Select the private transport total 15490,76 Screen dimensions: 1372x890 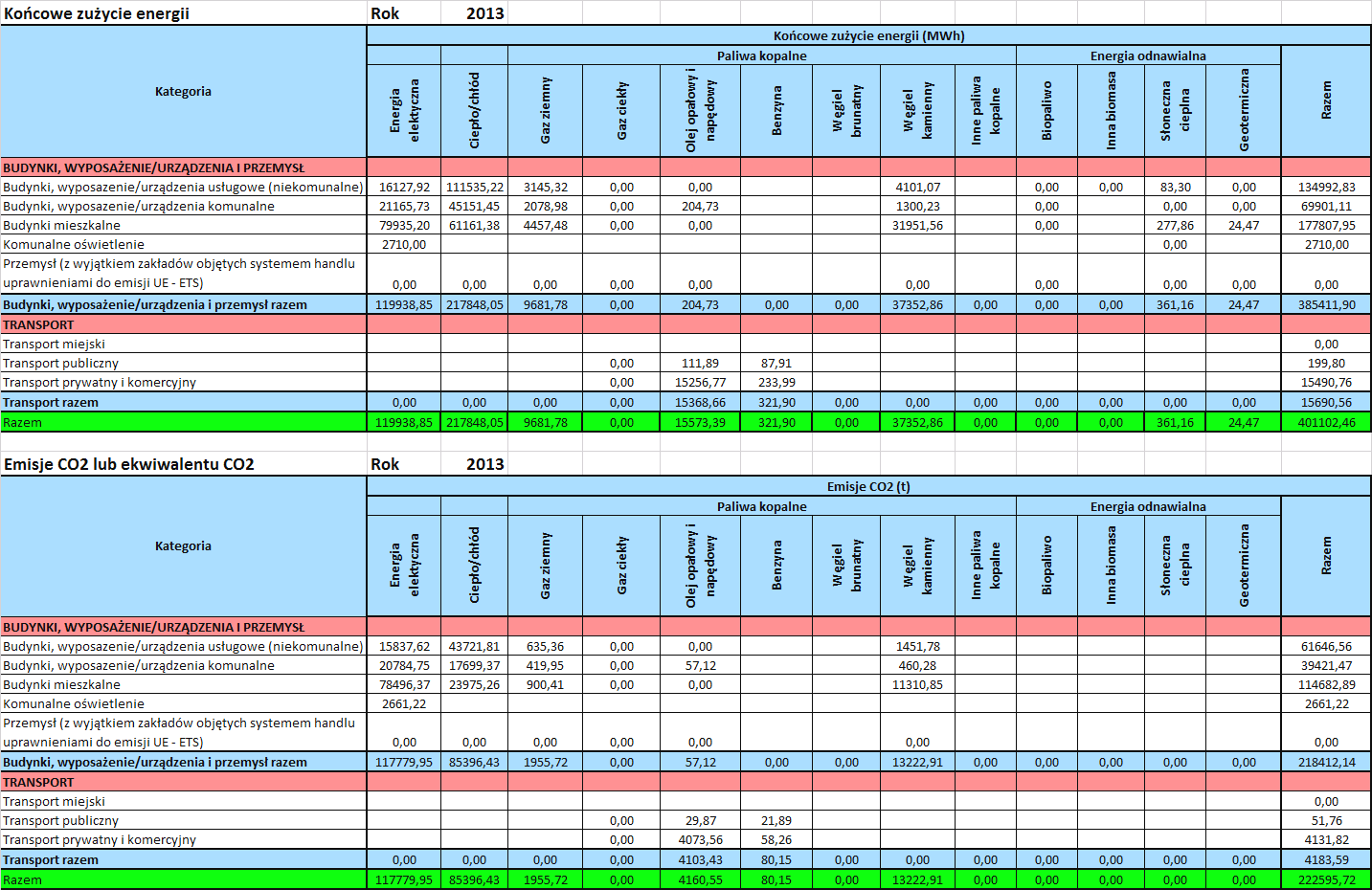(1326, 382)
